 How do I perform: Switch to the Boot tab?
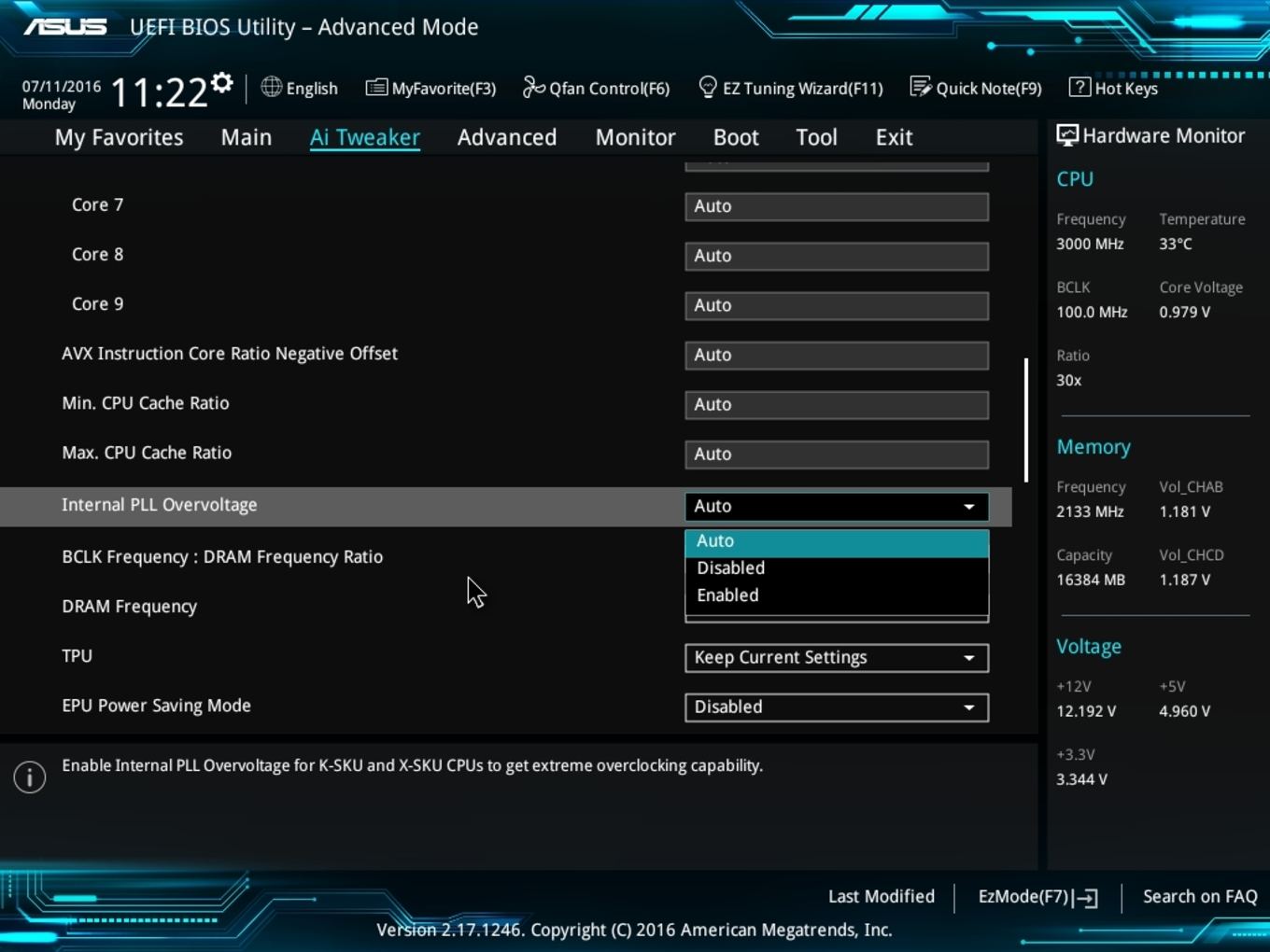coord(736,137)
